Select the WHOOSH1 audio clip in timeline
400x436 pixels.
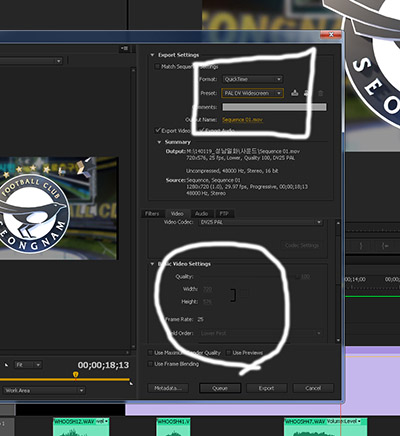pos(173,427)
